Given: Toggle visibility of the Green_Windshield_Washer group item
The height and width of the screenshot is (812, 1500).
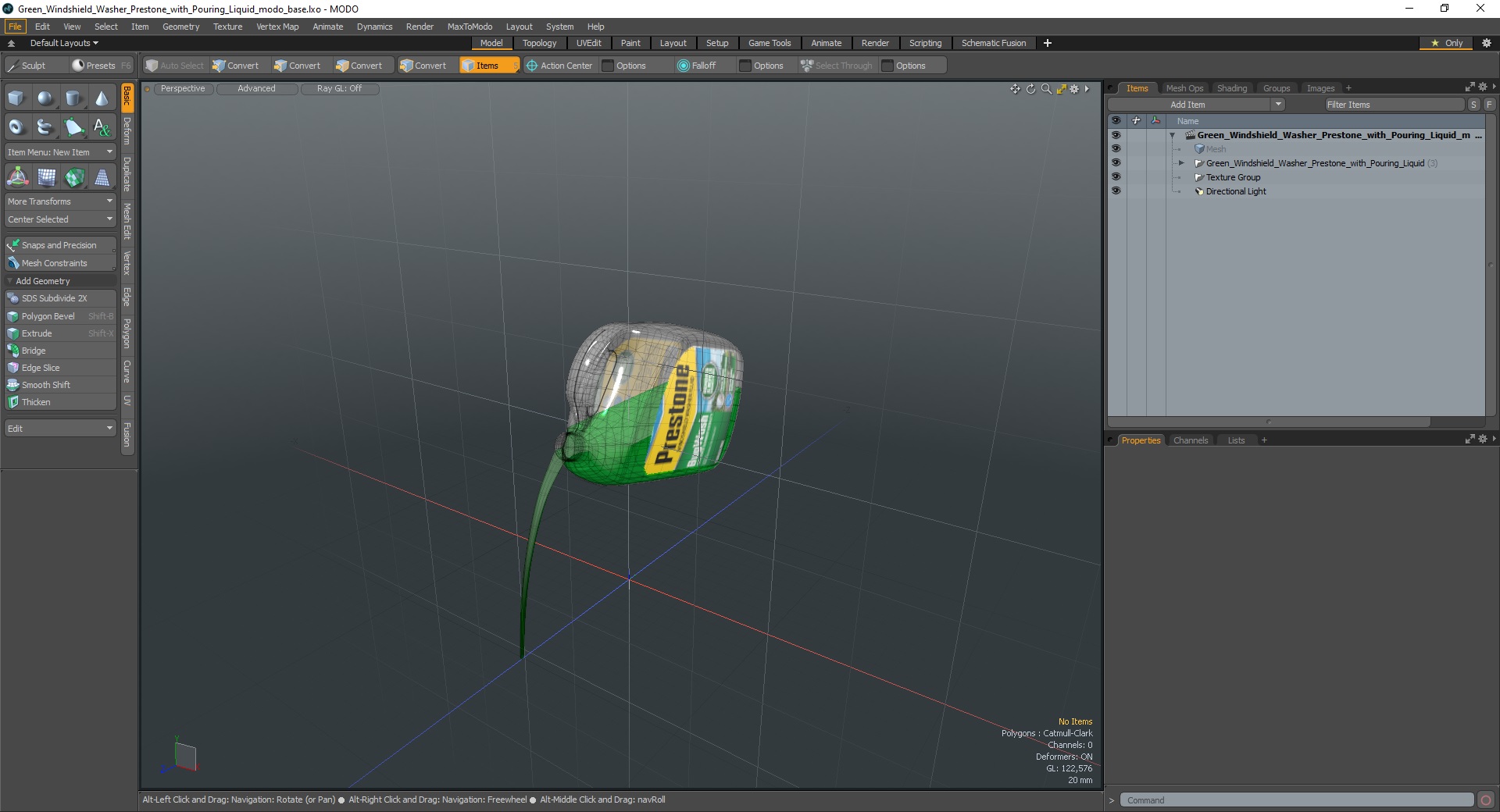Looking at the screenshot, I should click(x=1116, y=163).
